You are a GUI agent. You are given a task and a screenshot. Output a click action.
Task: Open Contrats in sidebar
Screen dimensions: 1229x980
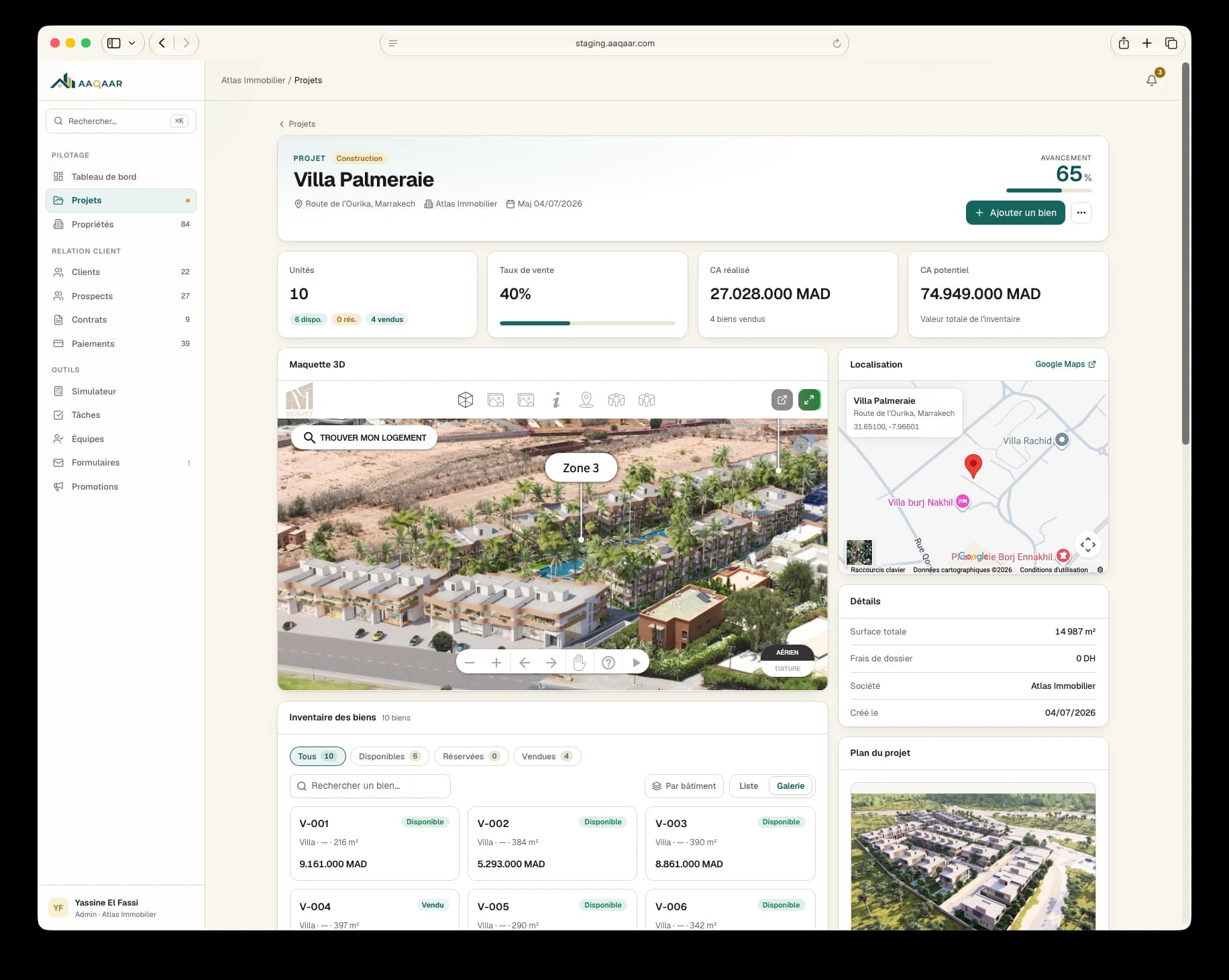[121, 319]
